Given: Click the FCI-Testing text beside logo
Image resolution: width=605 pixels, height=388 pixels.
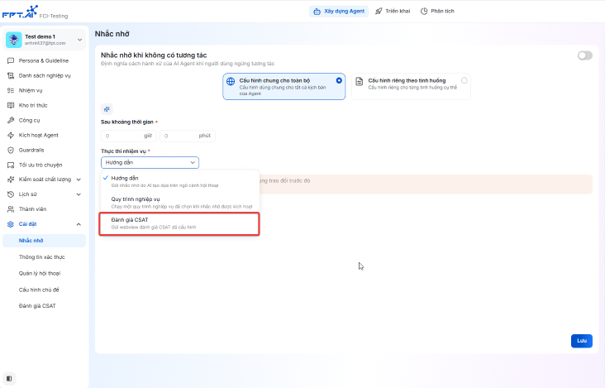Looking at the screenshot, I should coord(54,16).
